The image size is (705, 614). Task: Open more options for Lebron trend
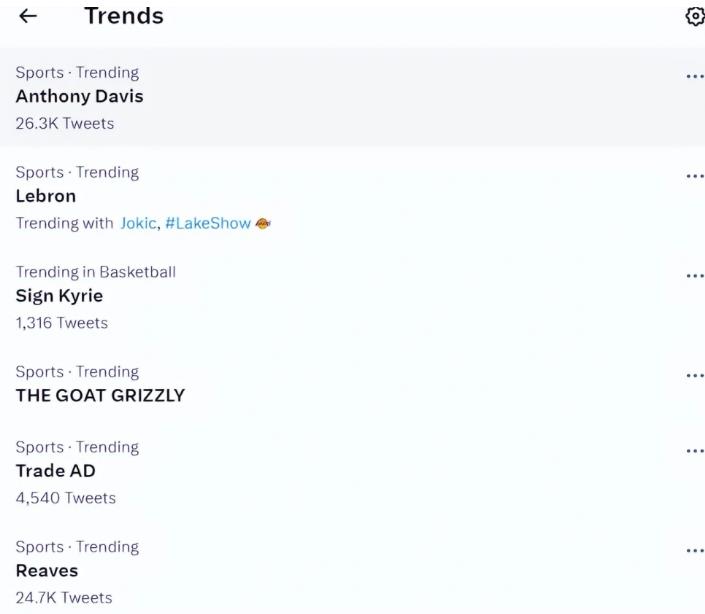[x=694, y=176]
